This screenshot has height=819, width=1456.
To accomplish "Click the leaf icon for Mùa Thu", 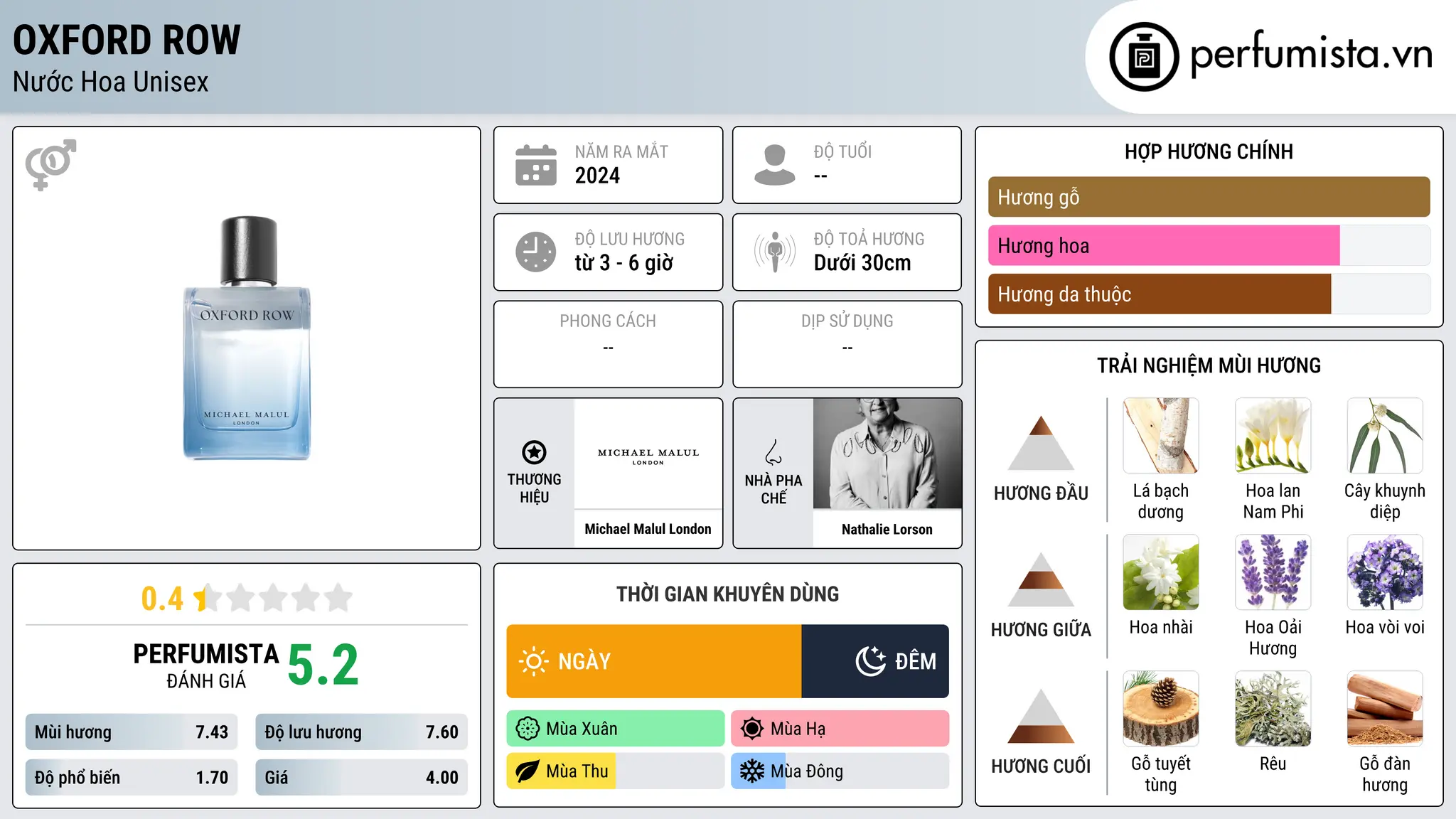I will click(528, 771).
